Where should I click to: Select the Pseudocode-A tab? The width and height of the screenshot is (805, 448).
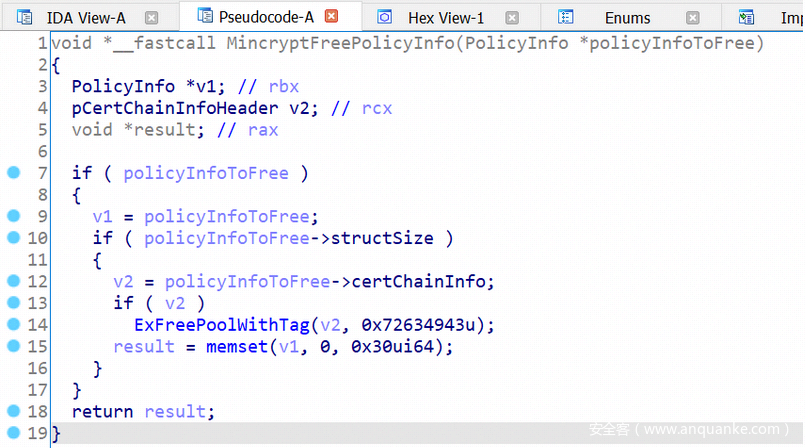(266, 17)
